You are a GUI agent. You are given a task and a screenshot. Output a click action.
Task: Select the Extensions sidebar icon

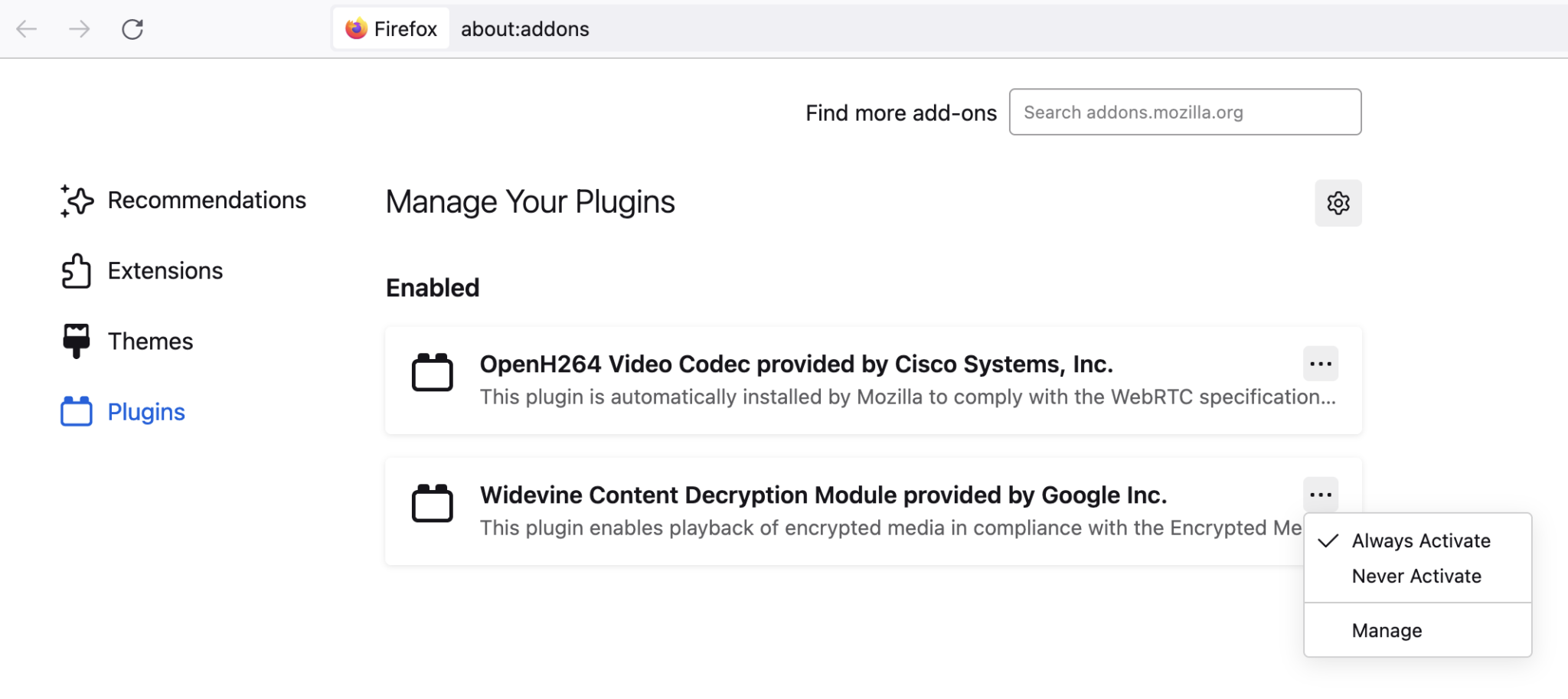click(x=75, y=270)
